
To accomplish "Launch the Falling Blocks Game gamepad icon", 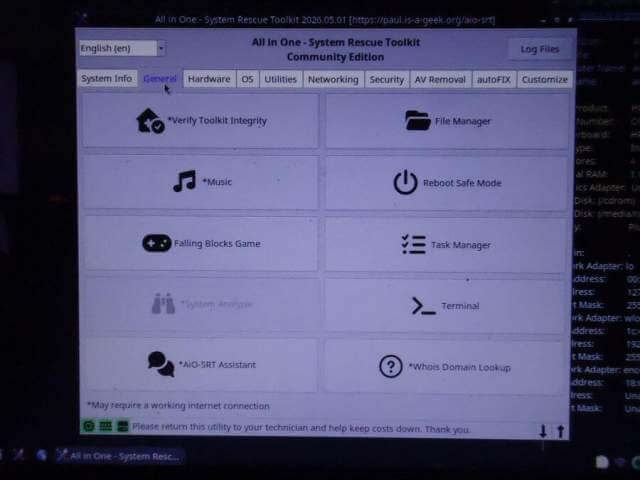I will (x=156, y=243).
